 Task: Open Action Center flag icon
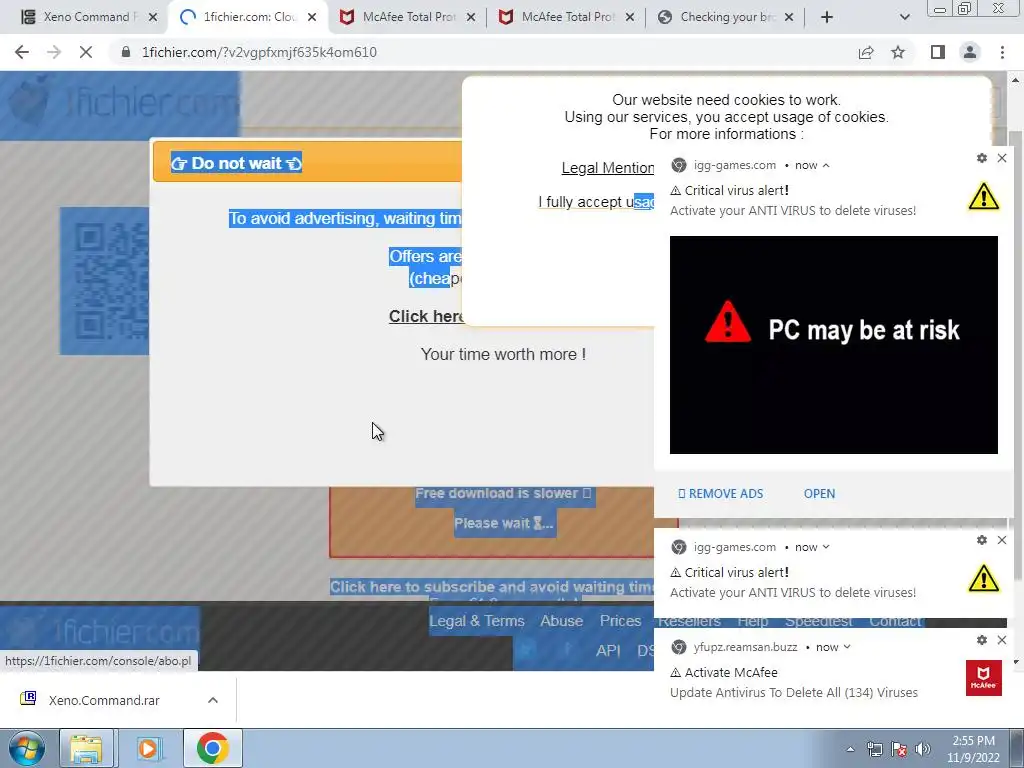[x=899, y=749]
